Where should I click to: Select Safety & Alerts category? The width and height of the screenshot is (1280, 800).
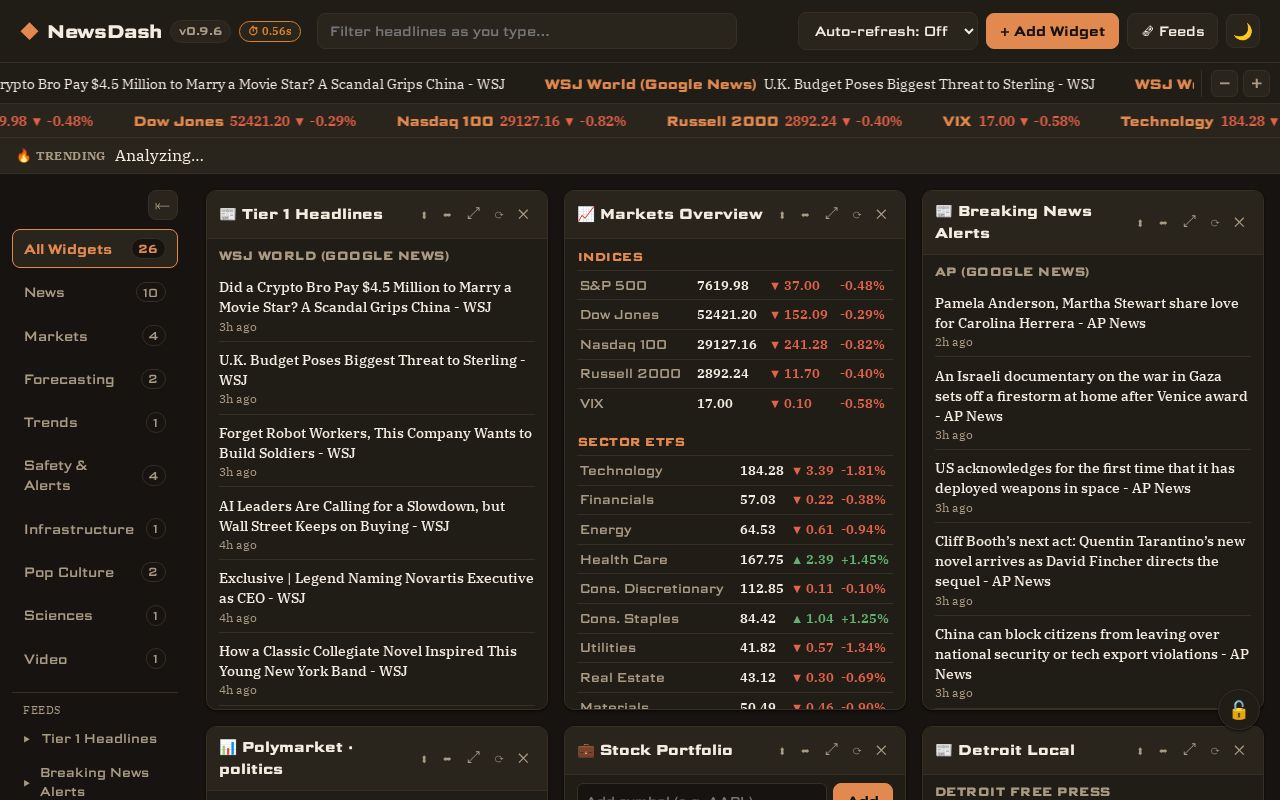click(95, 475)
